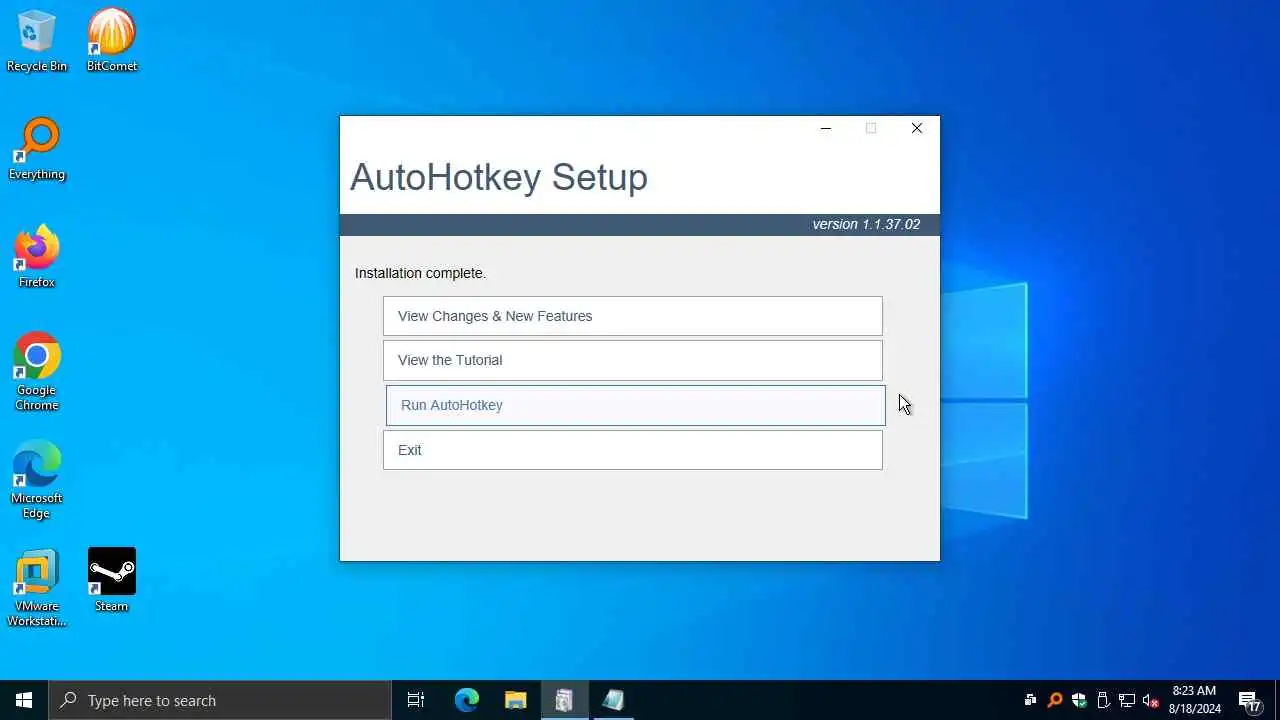Focus the taskbar search box
The image size is (1280, 720).
[220, 700]
